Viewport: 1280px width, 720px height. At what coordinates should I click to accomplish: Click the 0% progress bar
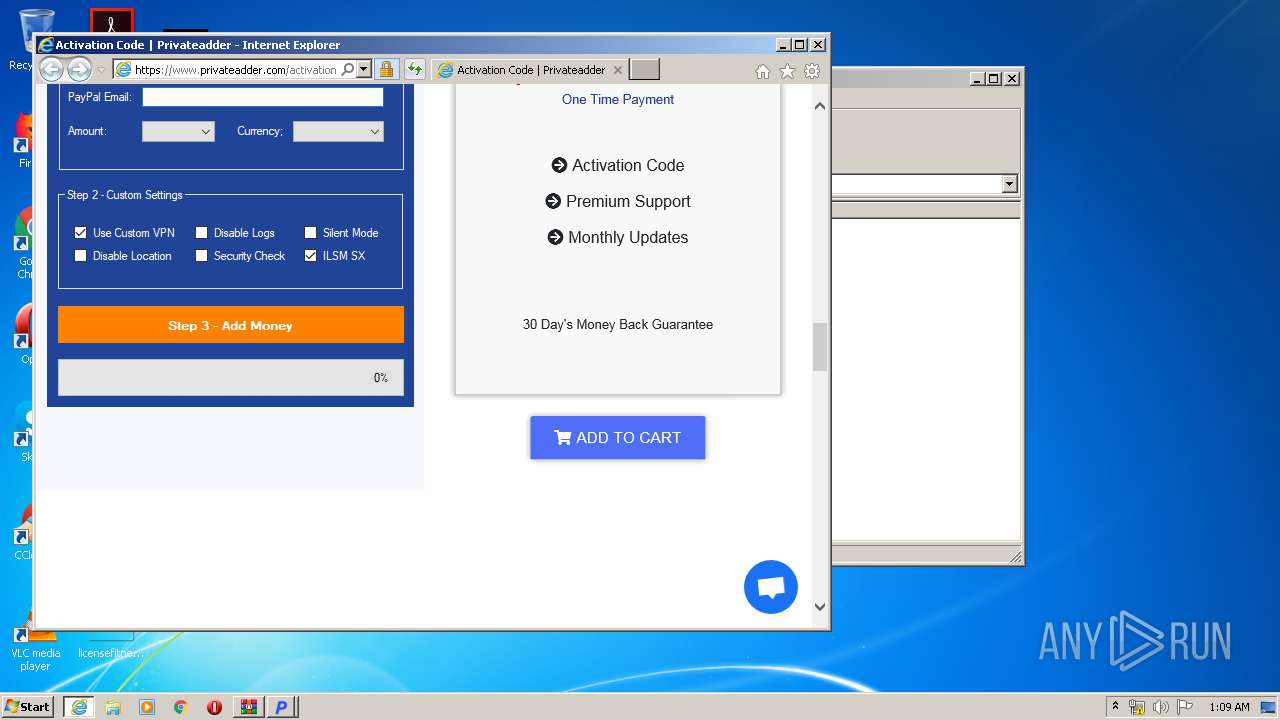point(231,378)
